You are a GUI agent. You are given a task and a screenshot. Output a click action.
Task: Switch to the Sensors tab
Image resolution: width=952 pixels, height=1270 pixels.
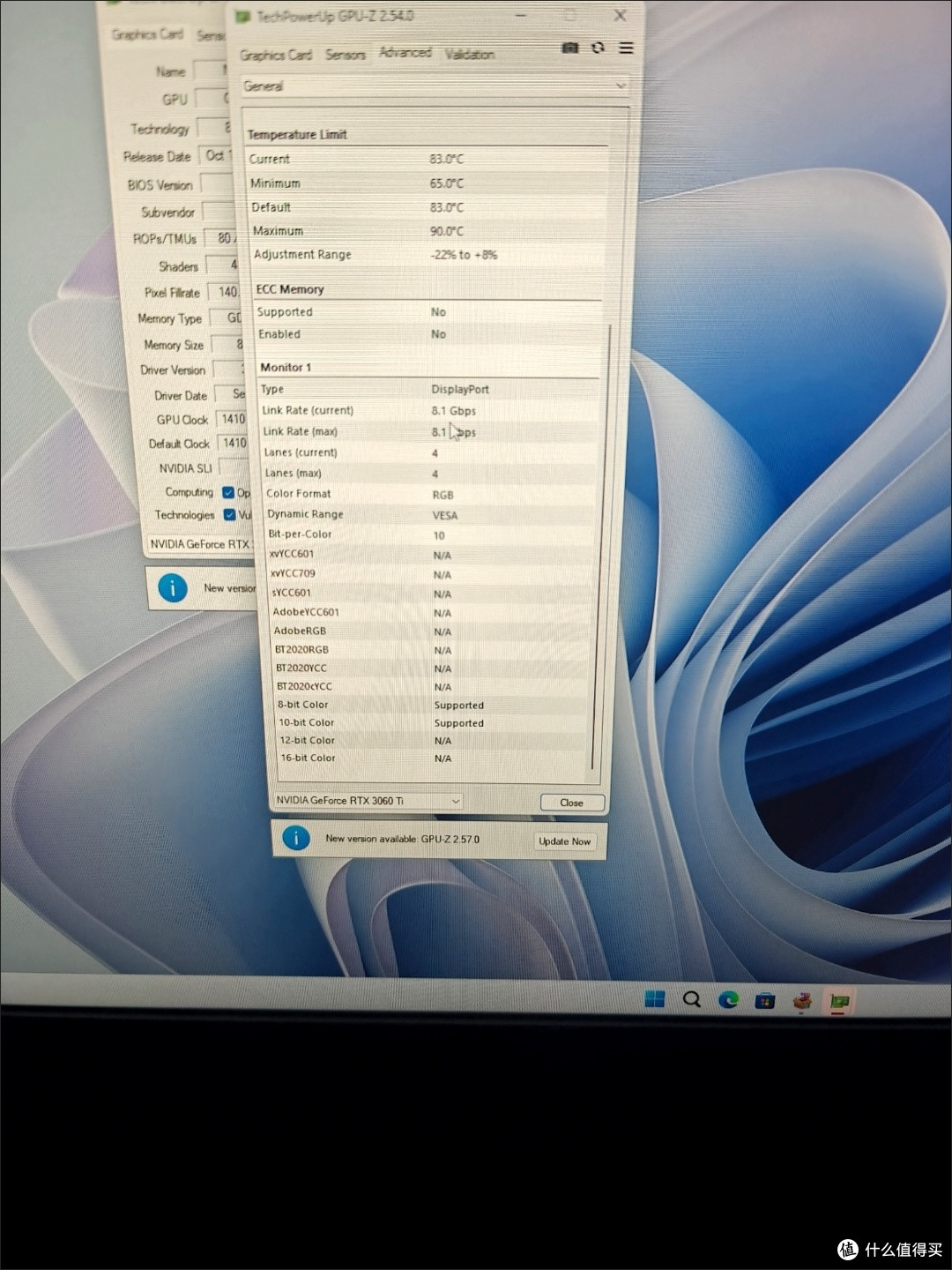click(345, 55)
